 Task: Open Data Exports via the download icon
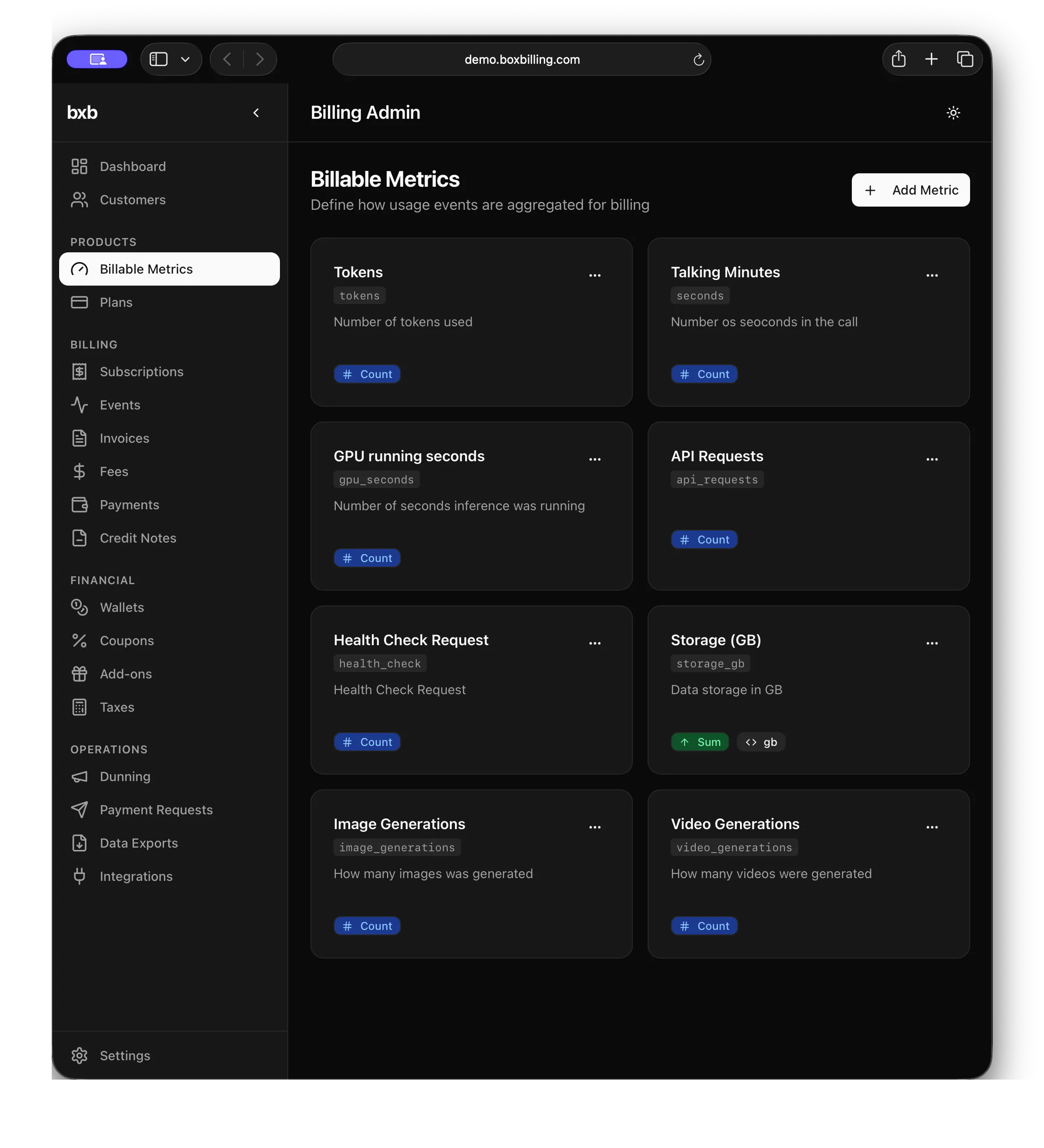(x=80, y=843)
